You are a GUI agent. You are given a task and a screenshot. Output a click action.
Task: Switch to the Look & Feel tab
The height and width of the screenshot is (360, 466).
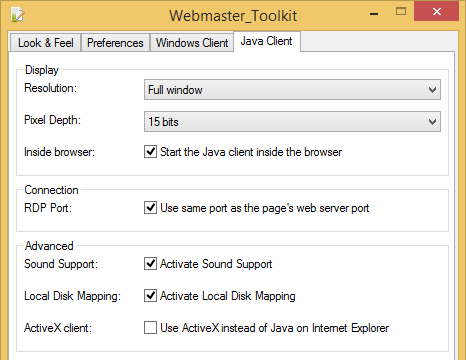click(46, 43)
